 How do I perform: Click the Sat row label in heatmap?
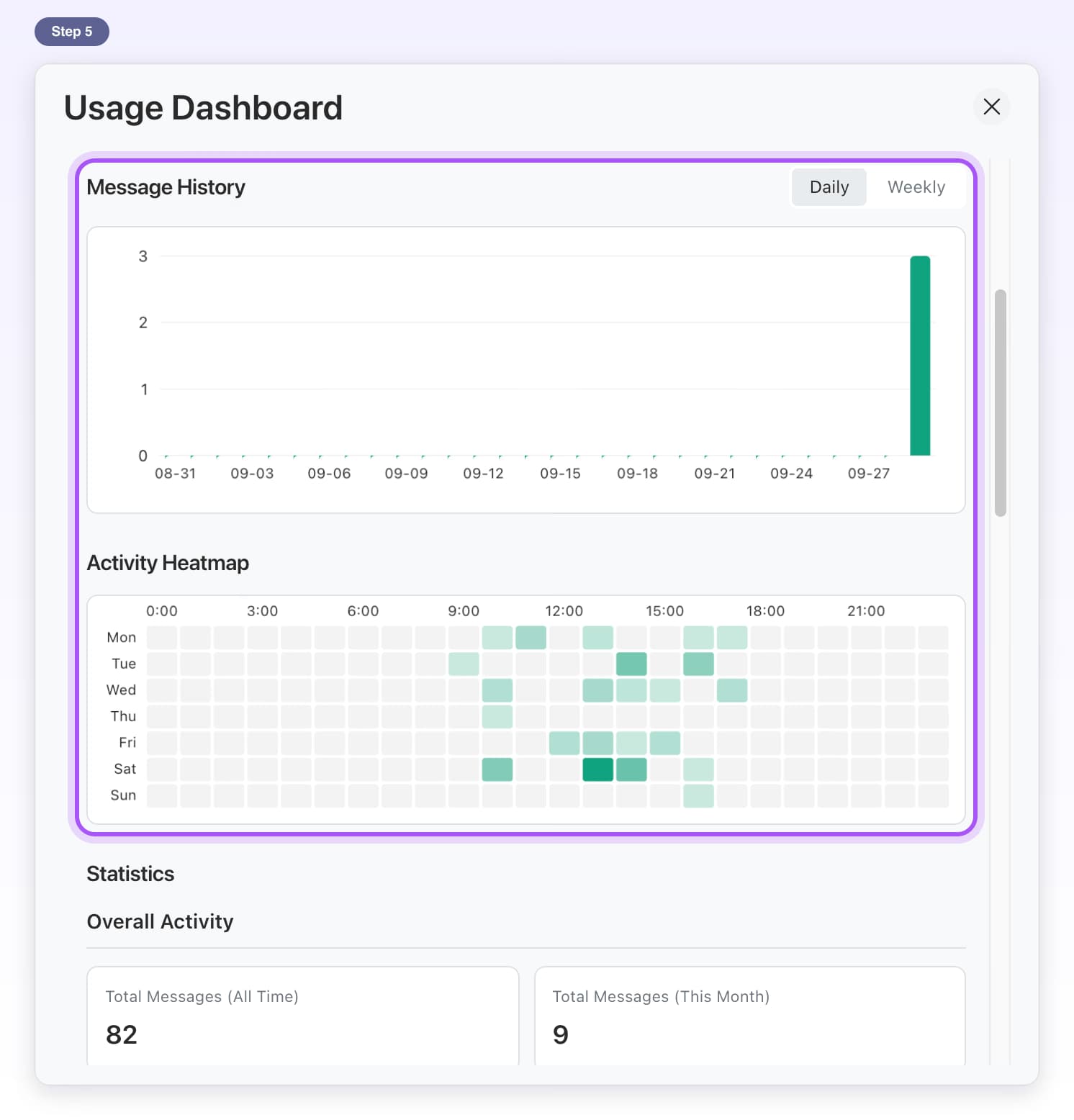tap(125, 769)
